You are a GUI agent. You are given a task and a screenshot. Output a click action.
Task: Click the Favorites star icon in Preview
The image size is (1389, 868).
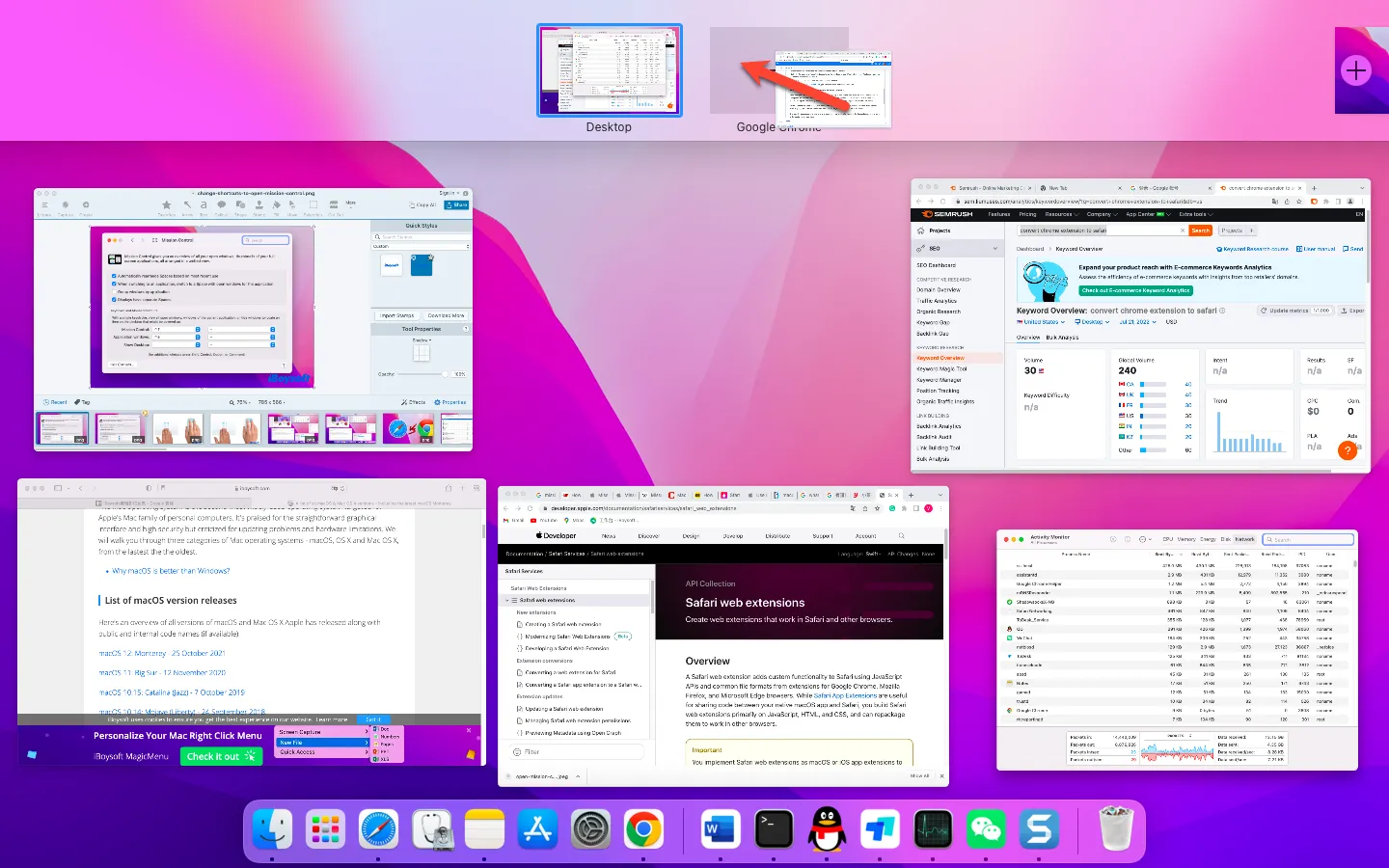[166, 204]
